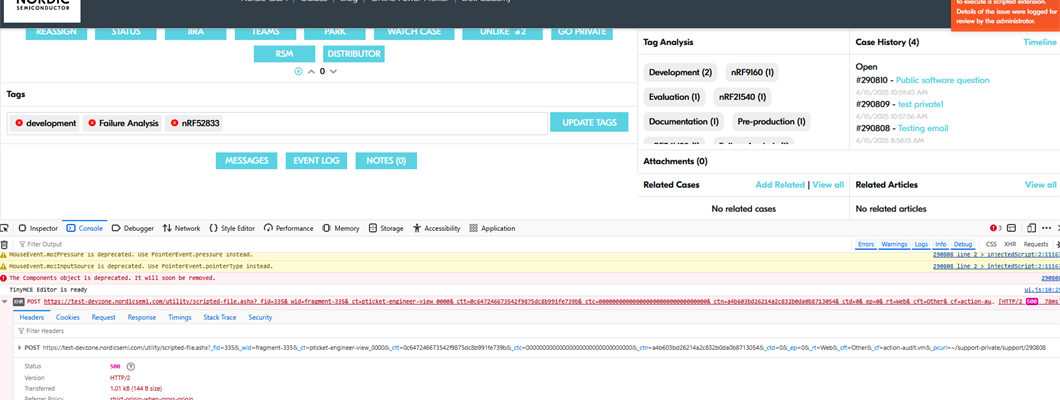
Task: Remove the development tag
Action: pyautogui.click(x=19, y=123)
